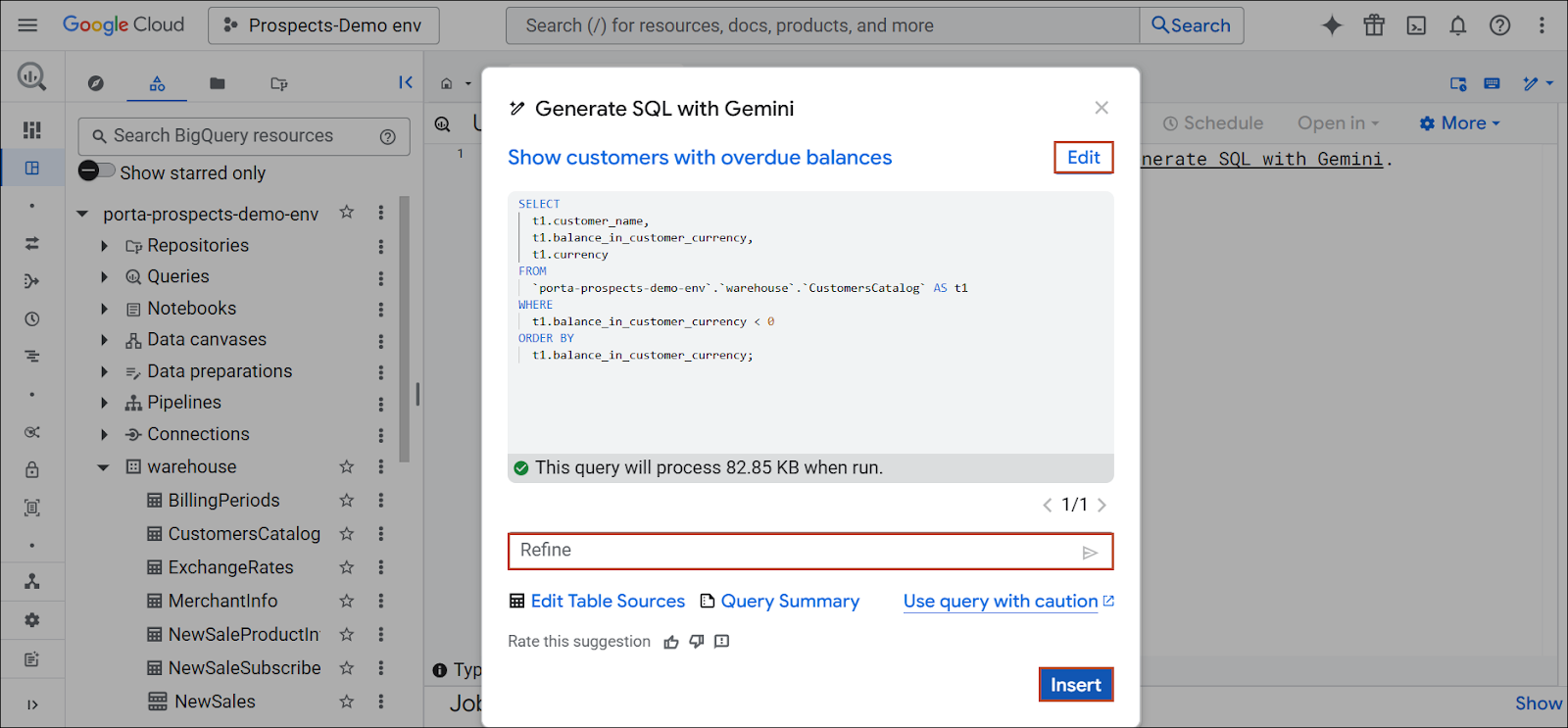This screenshot has width=1568, height=728.
Task: Select the ExchangeRates table
Action: tap(230, 567)
